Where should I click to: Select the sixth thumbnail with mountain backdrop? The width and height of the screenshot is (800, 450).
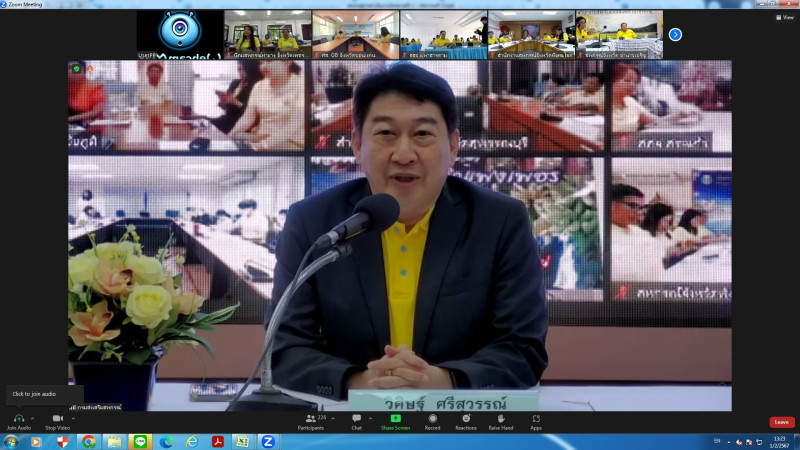click(x=619, y=34)
